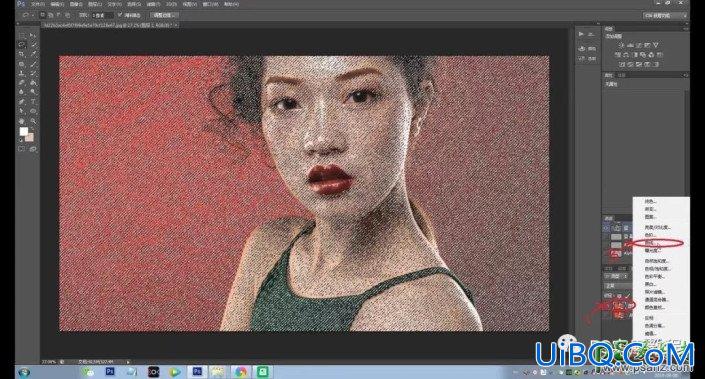
Task: Click Subtract from selection mode icon
Action: point(58,15)
